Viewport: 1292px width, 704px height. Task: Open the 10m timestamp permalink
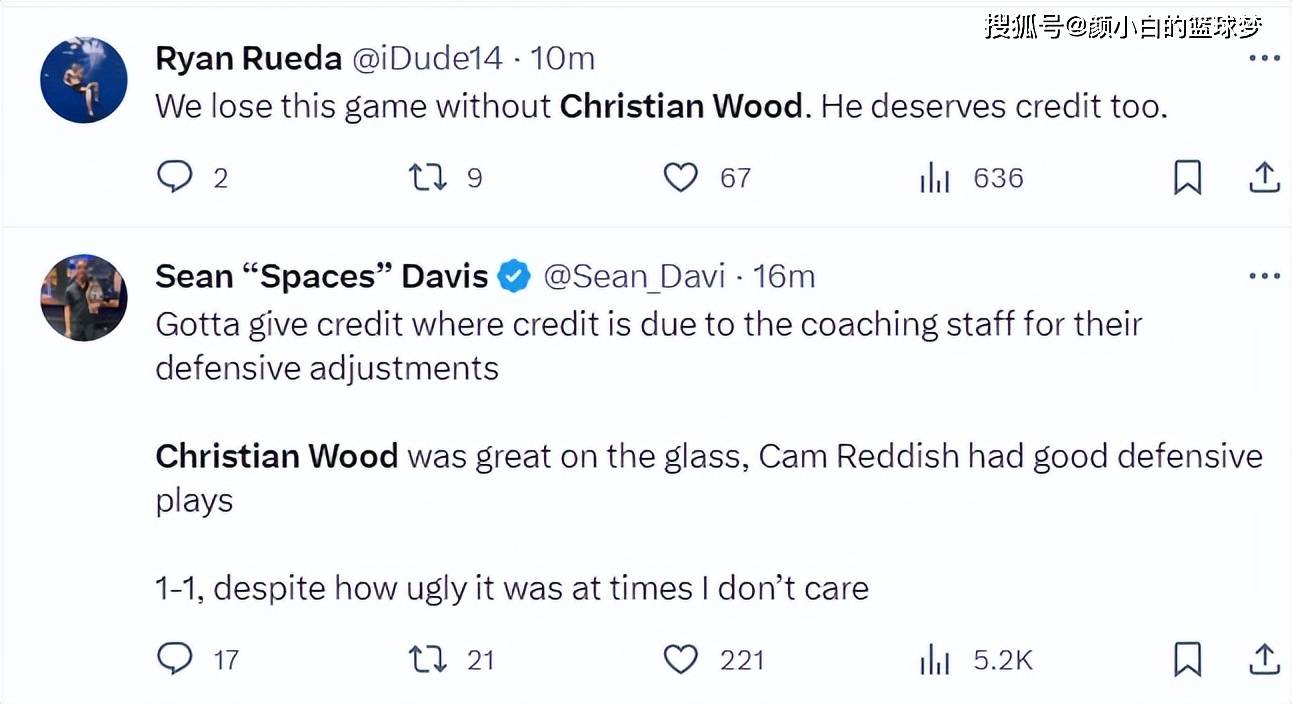pos(562,58)
